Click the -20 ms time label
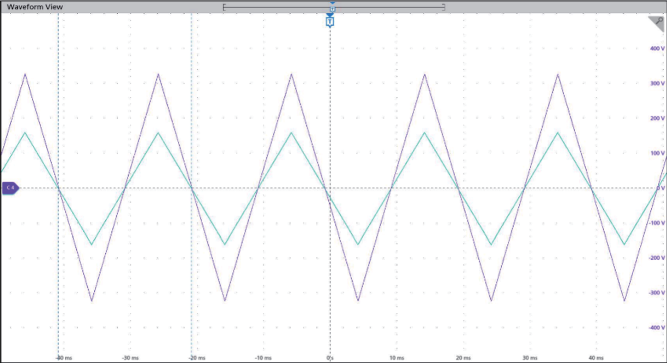 pos(197,358)
